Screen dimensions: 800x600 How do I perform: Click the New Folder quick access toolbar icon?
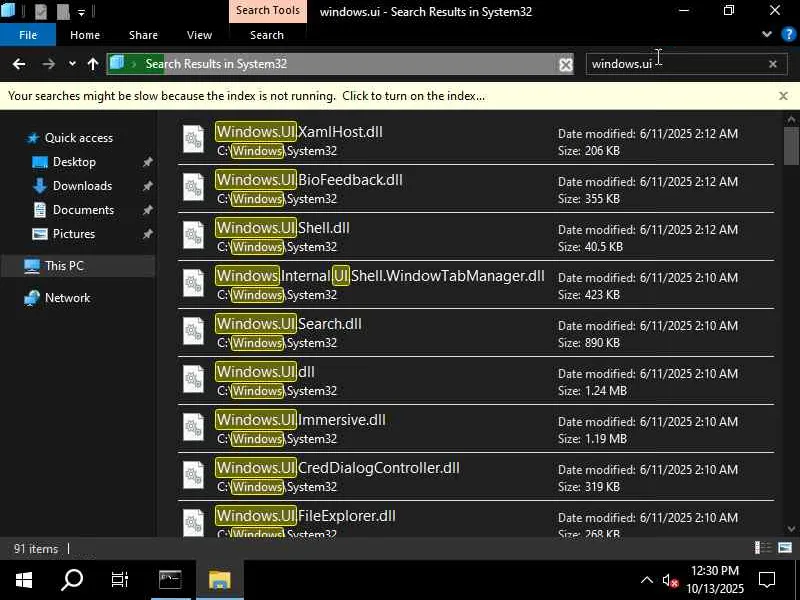pyautogui.click(x=63, y=11)
